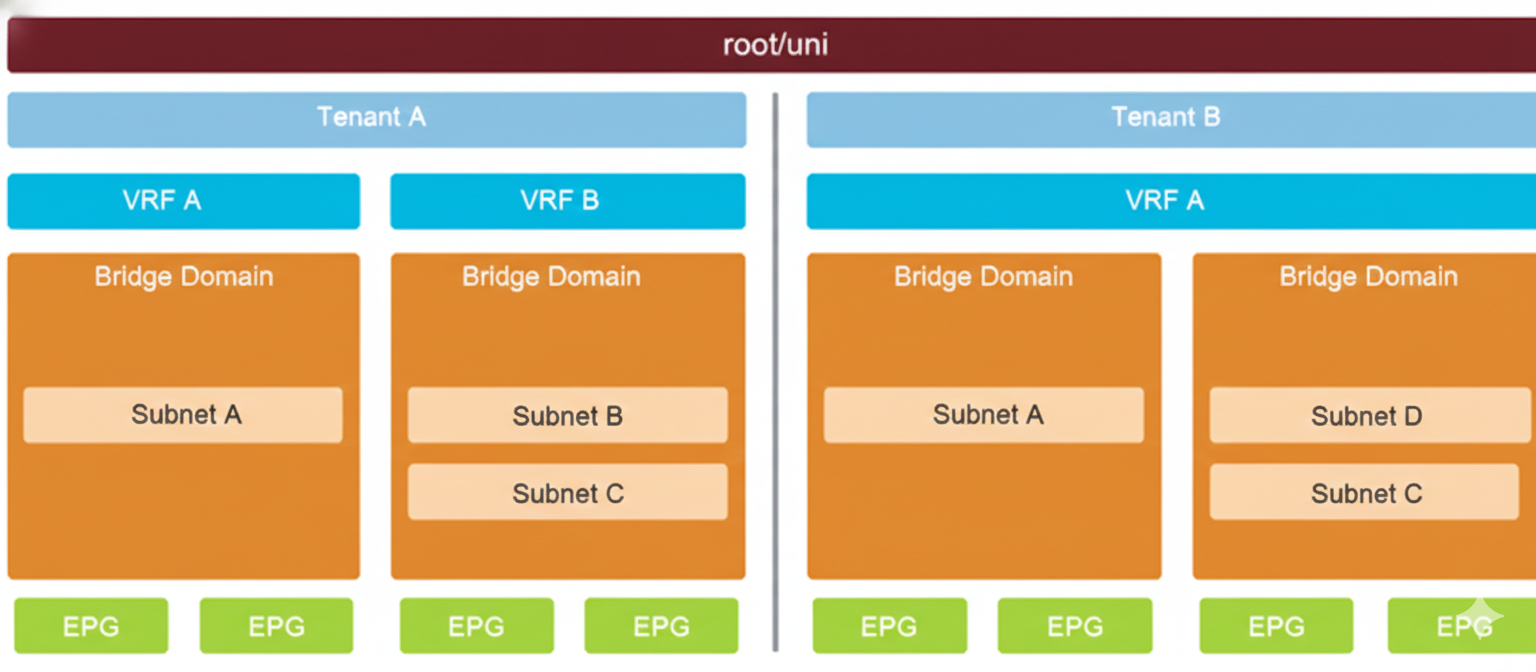Viewport: 1536px width, 672px height.
Task: Click the leftmost EPG box
Action: (x=91, y=626)
